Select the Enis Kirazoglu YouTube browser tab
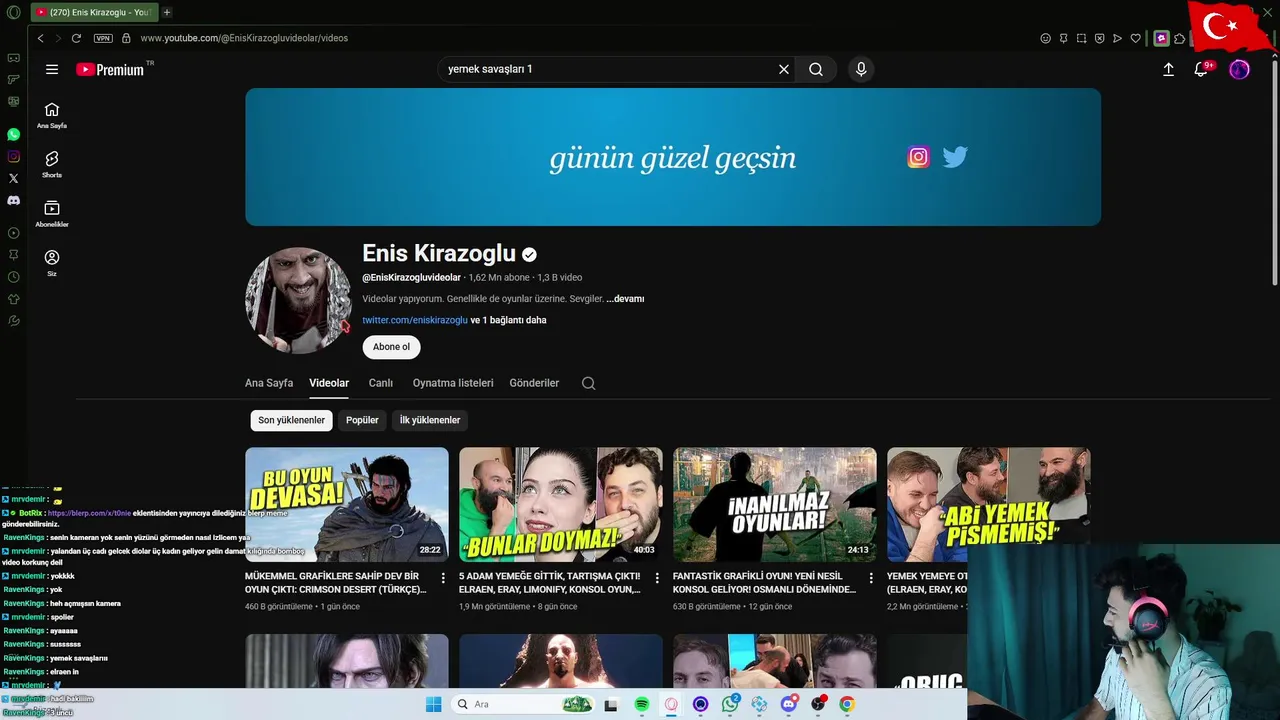This screenshot has height=720, width=1280. tap(93, 12)
